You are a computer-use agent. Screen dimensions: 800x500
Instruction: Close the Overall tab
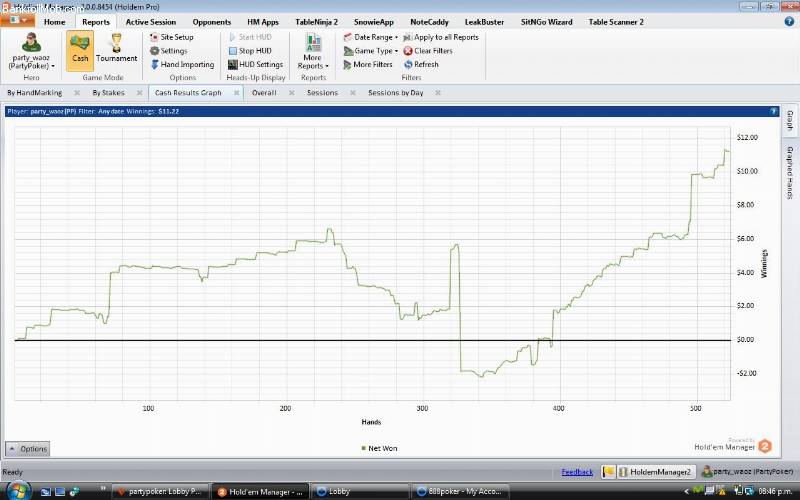coord(291,93)
